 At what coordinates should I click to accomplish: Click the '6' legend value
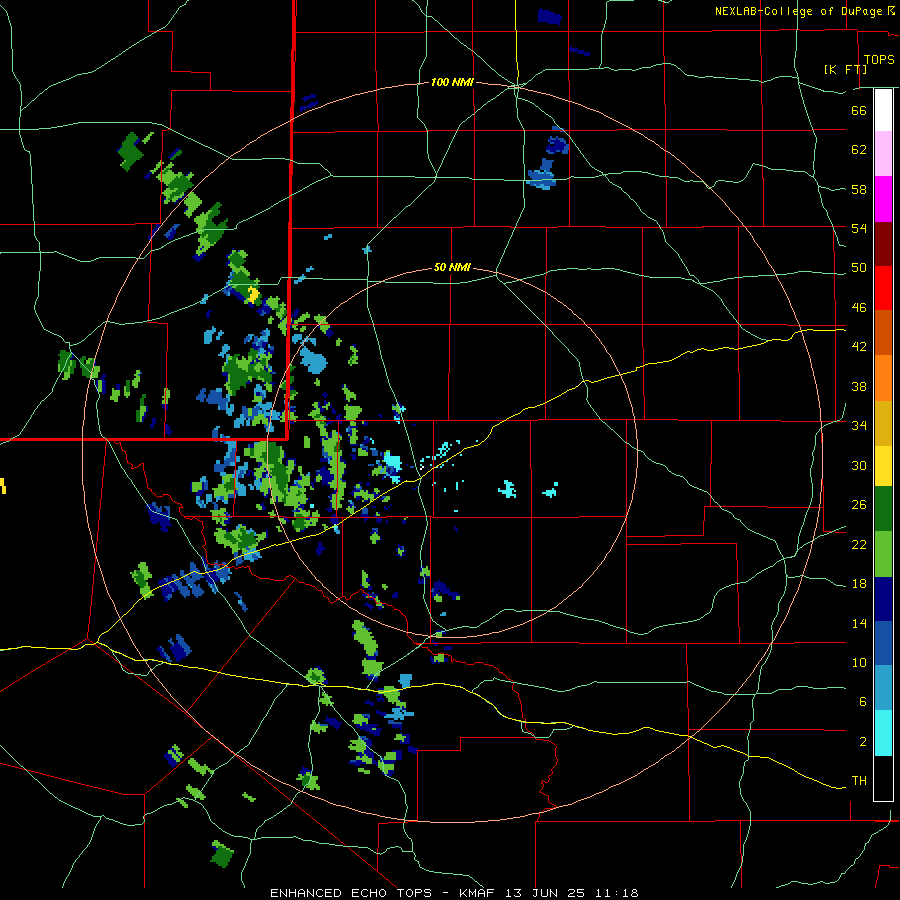tap(862, 702)
